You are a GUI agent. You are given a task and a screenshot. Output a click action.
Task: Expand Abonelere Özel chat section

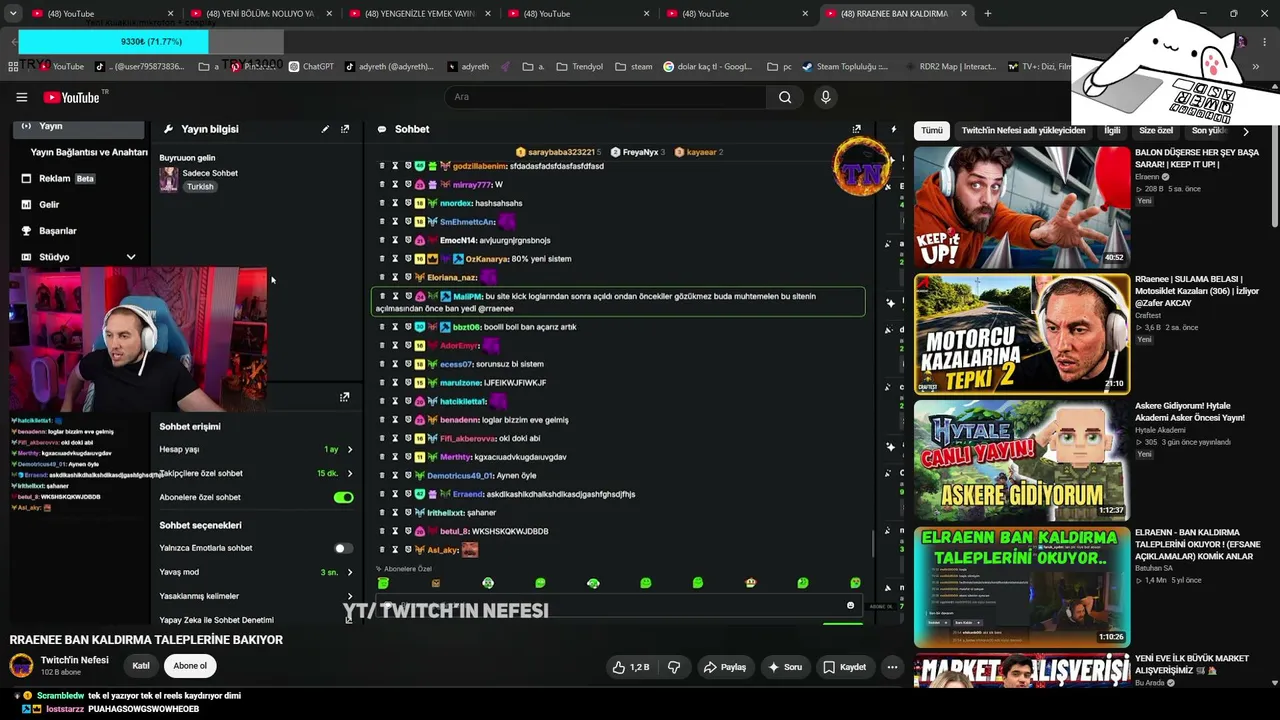(x=405, y=568)
